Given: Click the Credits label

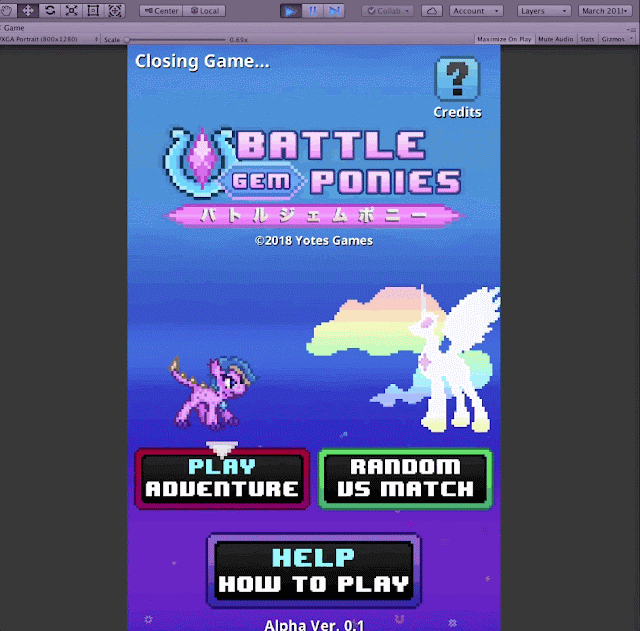Looking at the screenshot, I should [457, 112].
